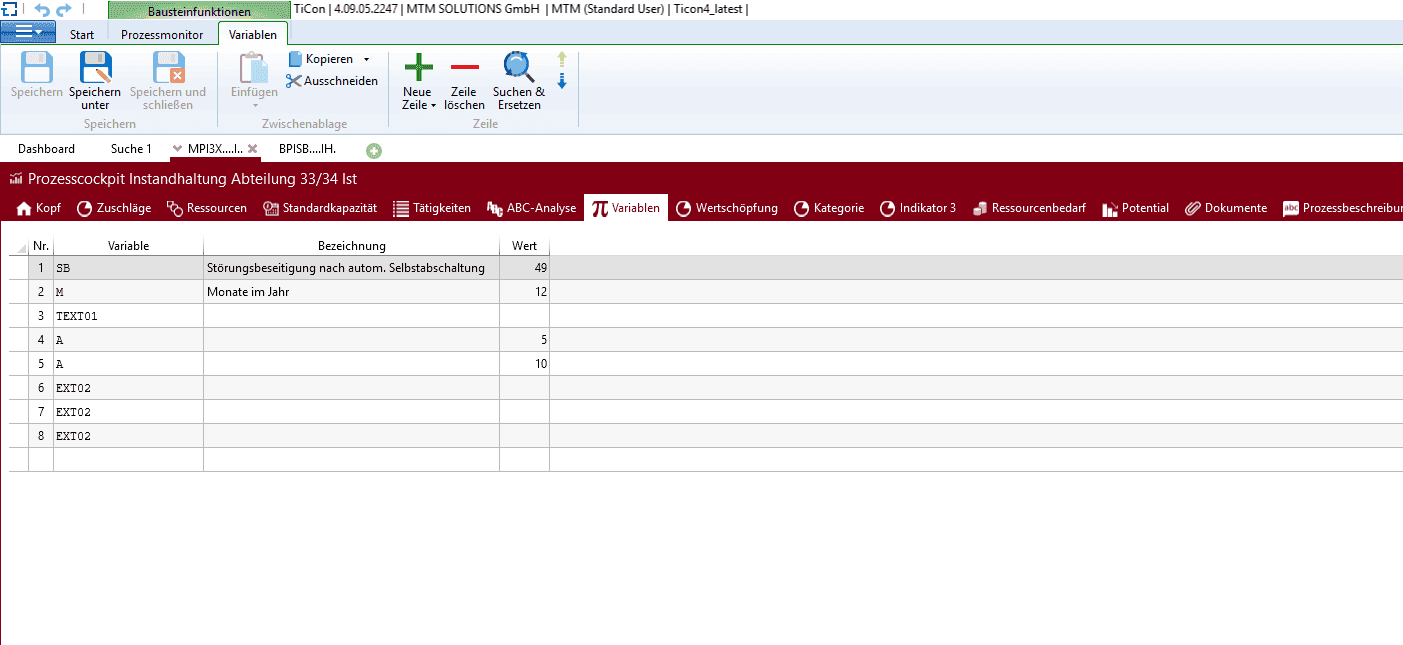Viewport: 1403px width, 645px height.
Task: Sort by the Variable column header
Action: click(x=128, y=246)
